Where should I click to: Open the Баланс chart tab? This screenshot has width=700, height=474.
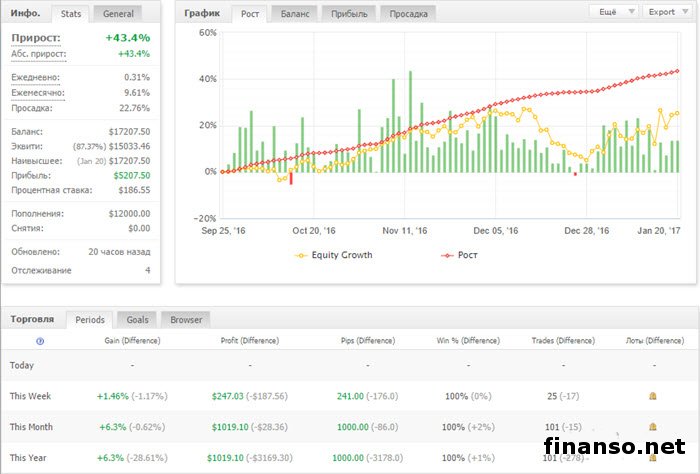(294, 14)
